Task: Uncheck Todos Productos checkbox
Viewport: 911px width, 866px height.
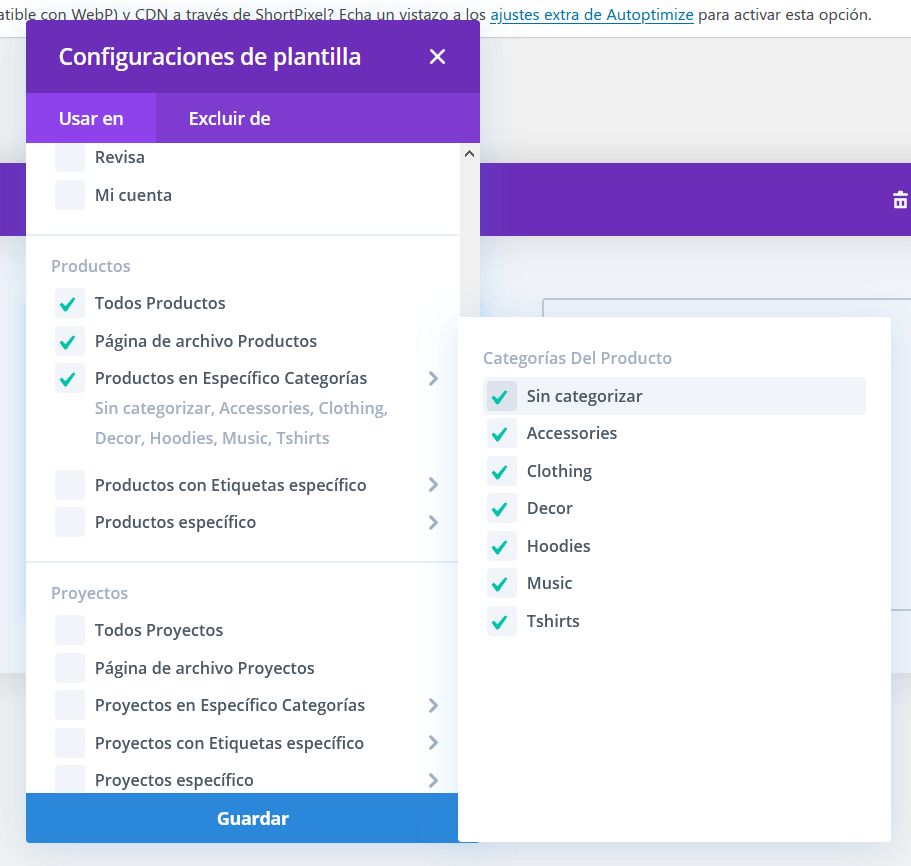Action: [x=70, y=303]
